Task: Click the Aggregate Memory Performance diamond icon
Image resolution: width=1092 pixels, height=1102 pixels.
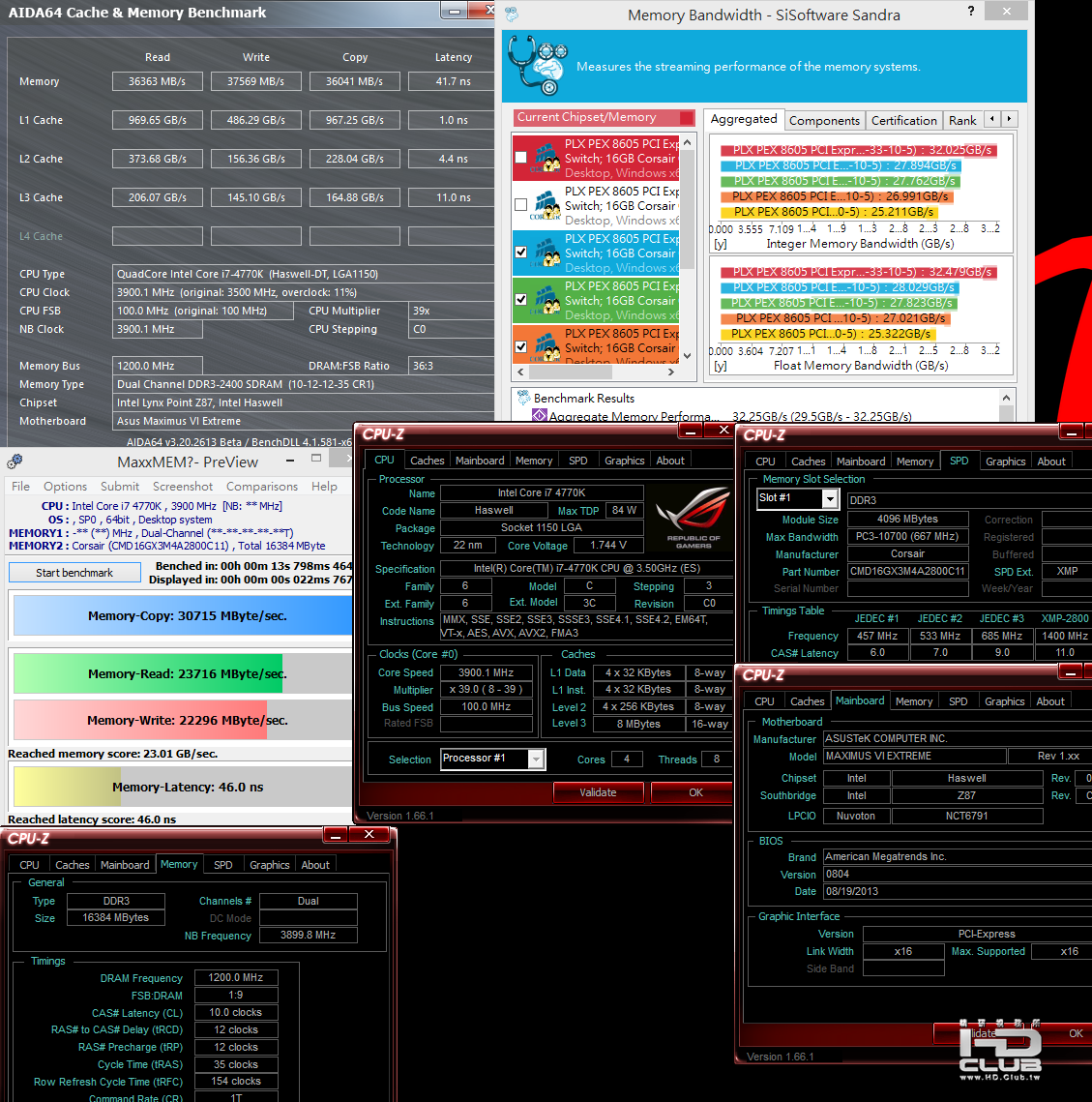Action: click(x=539, y=415)
